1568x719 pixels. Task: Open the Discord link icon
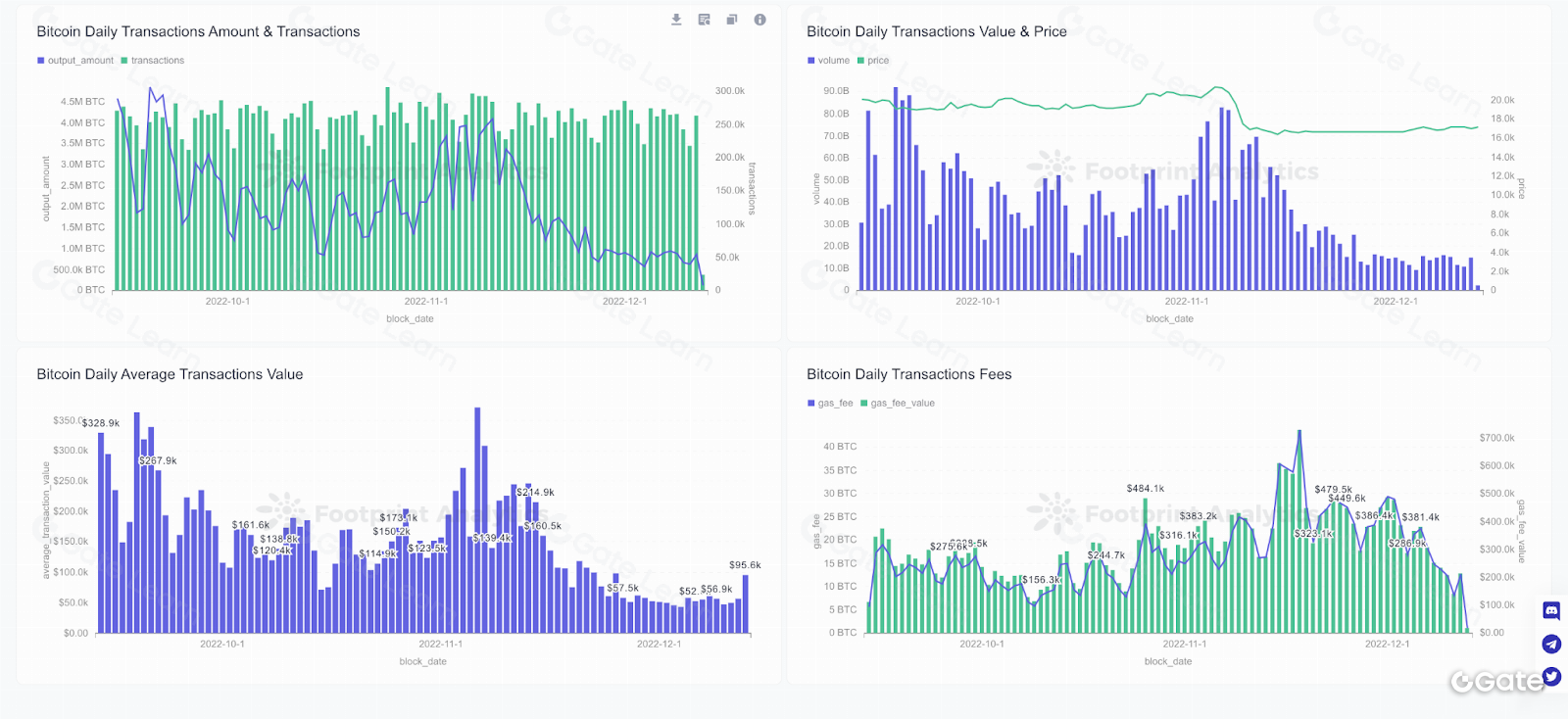(1550, 611)
